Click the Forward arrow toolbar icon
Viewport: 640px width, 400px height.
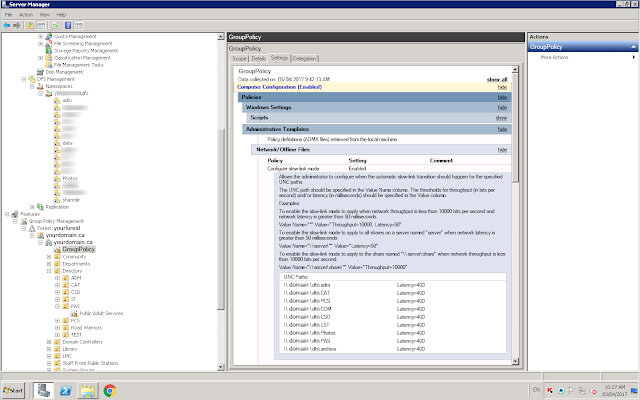[x=17, y=25]
